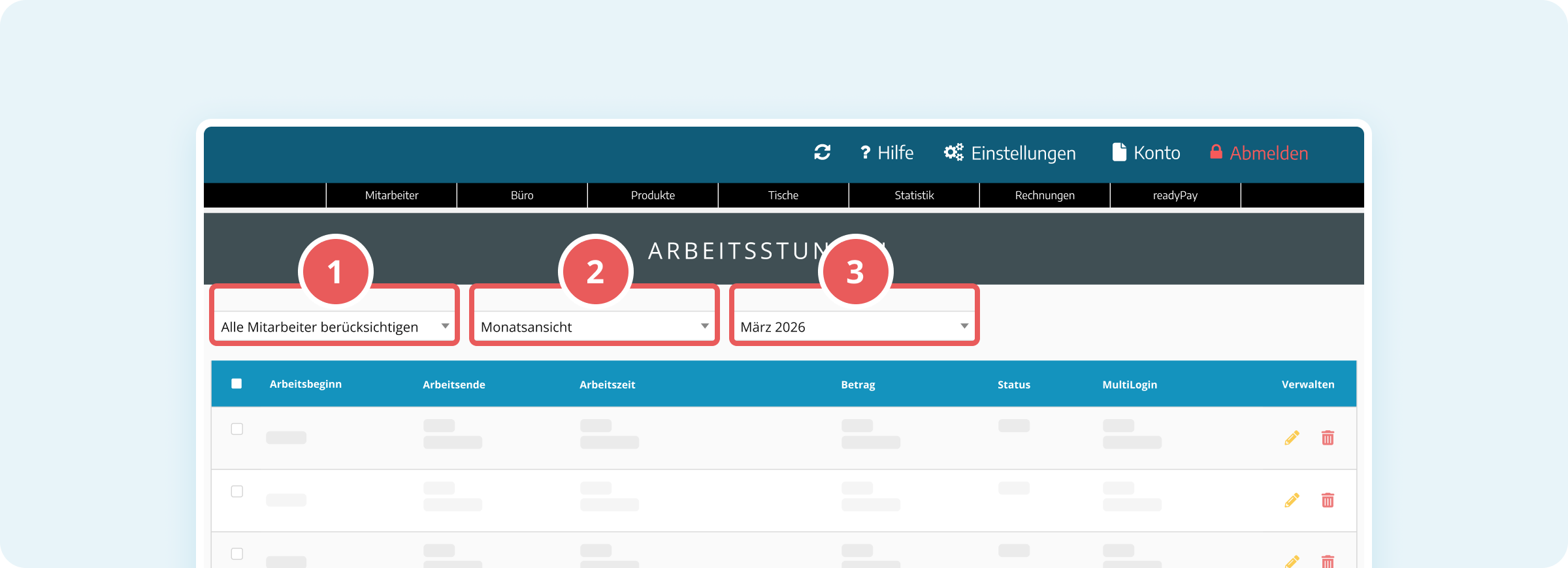This screenshot has width=1568, height=568.
Task: Click the Konto document icon
Action: 1119,152
